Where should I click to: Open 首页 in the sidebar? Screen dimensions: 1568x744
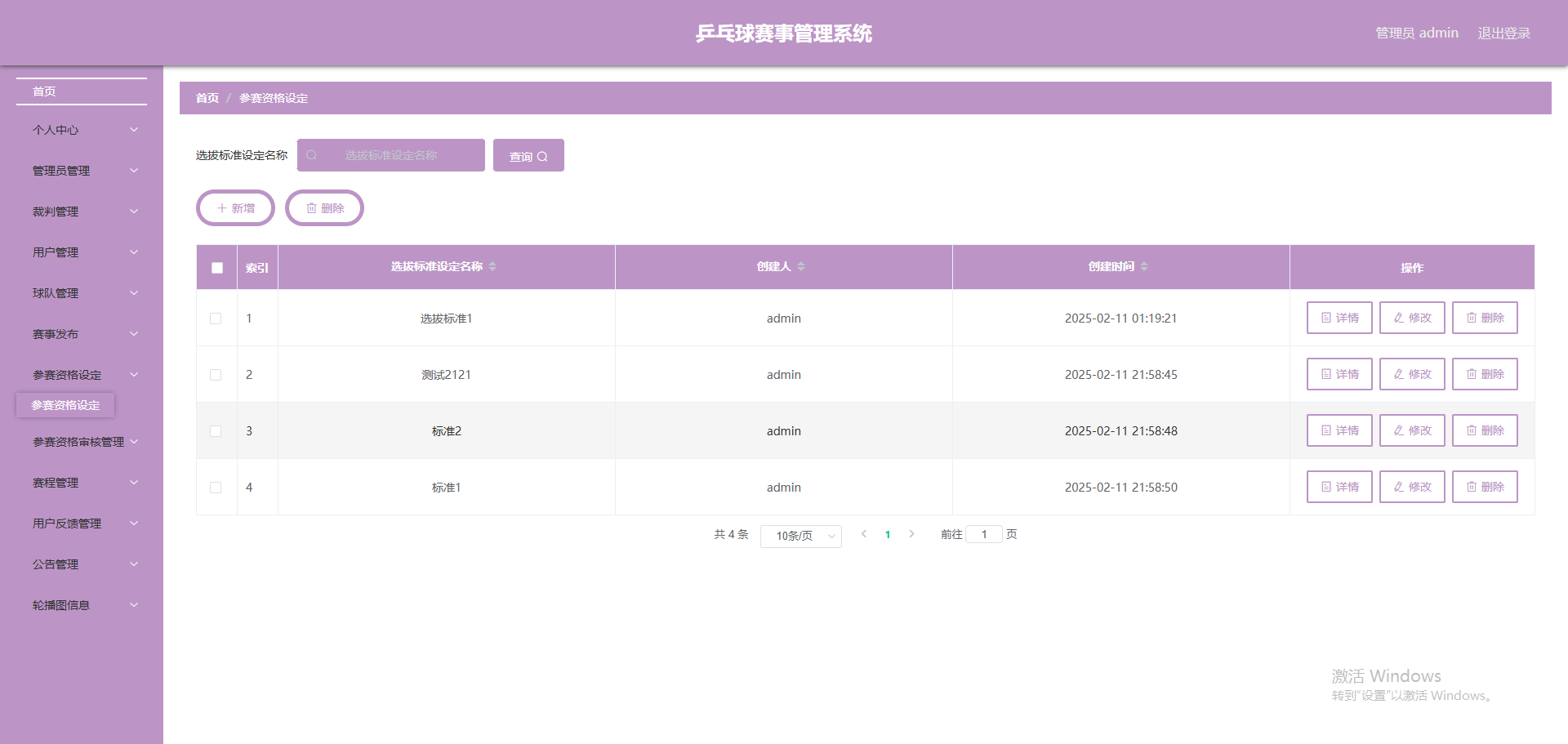(x=82, y=91)
